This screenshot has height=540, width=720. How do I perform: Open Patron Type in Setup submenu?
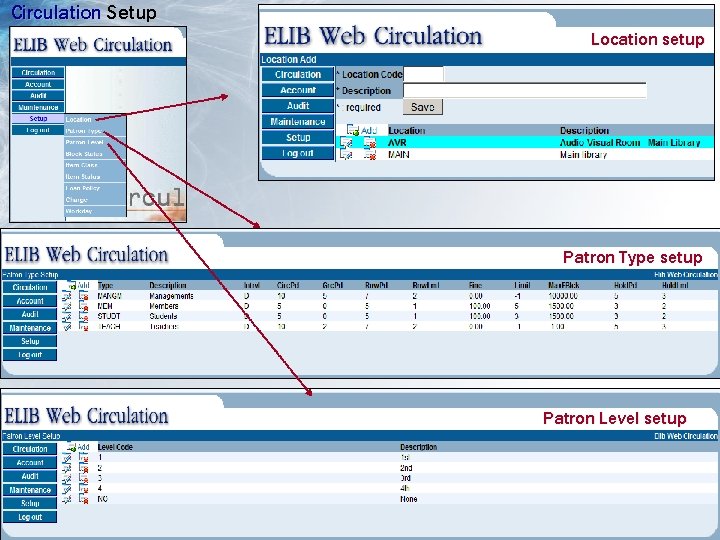(x=95, y=131)
